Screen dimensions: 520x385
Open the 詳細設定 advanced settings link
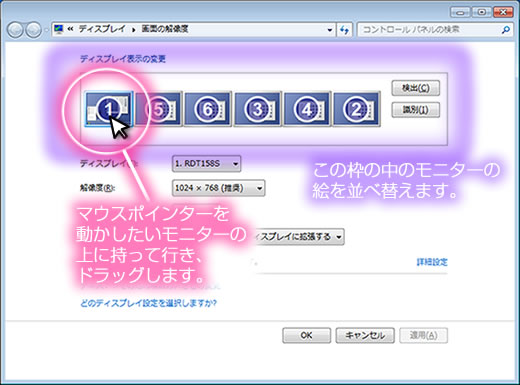point(432,262)
